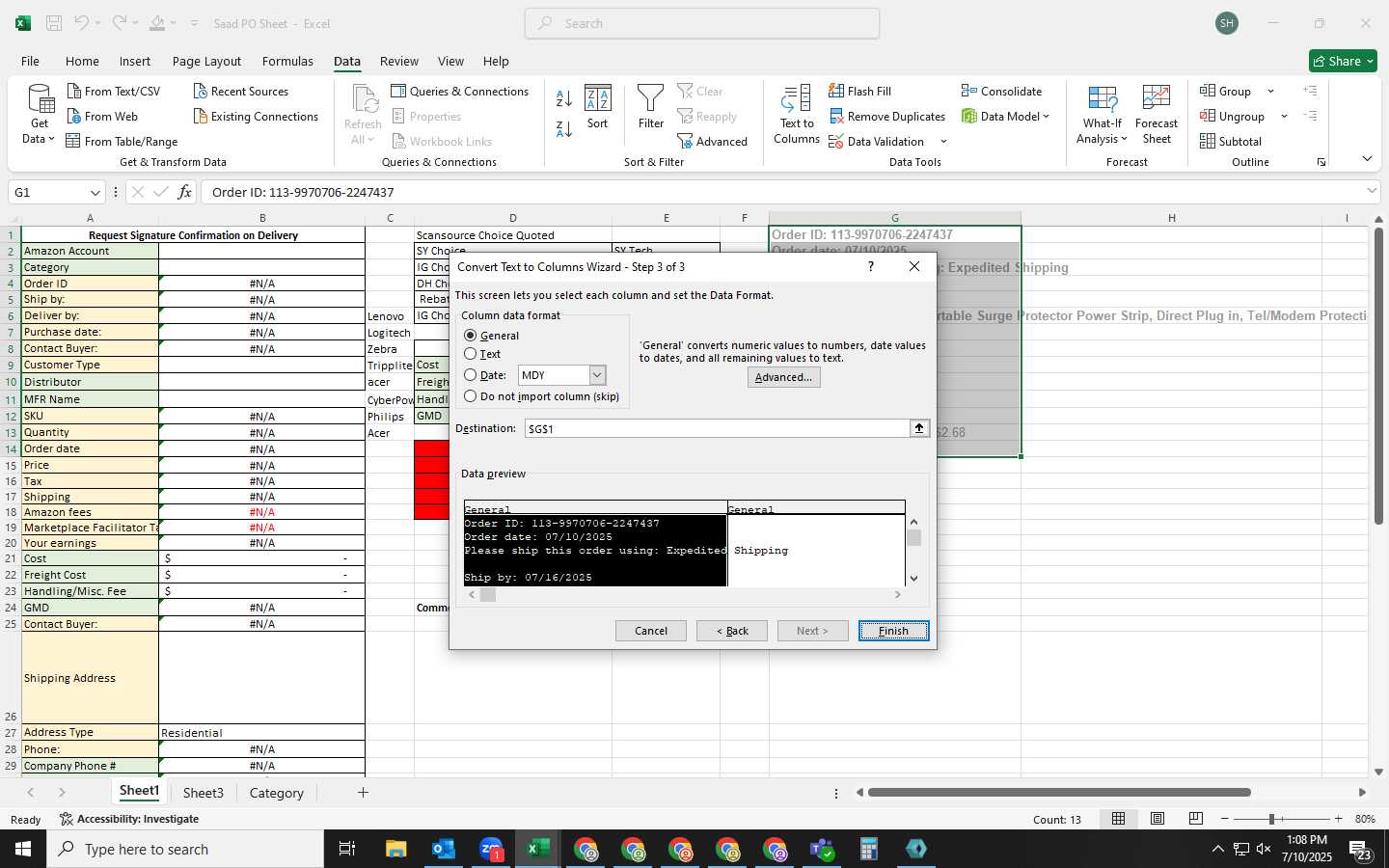Expand the formula bar
This screenshot has width=1389, height=868.
point(1372,192)
